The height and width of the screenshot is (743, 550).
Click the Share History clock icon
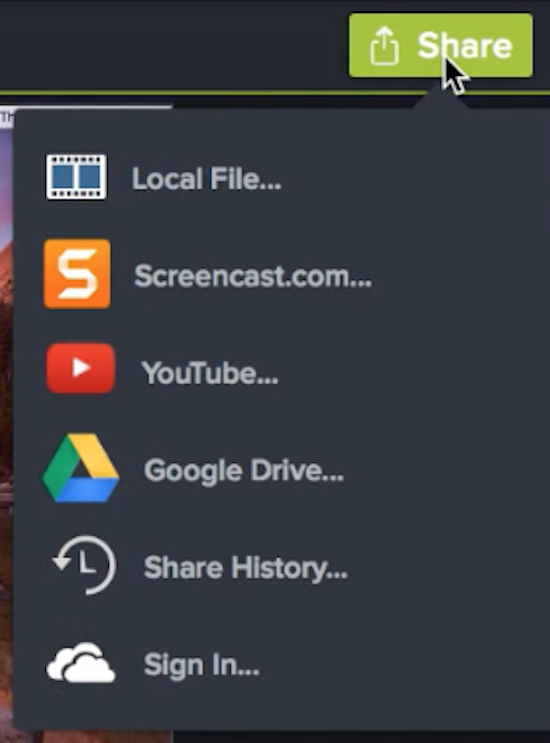coord(84,564)
